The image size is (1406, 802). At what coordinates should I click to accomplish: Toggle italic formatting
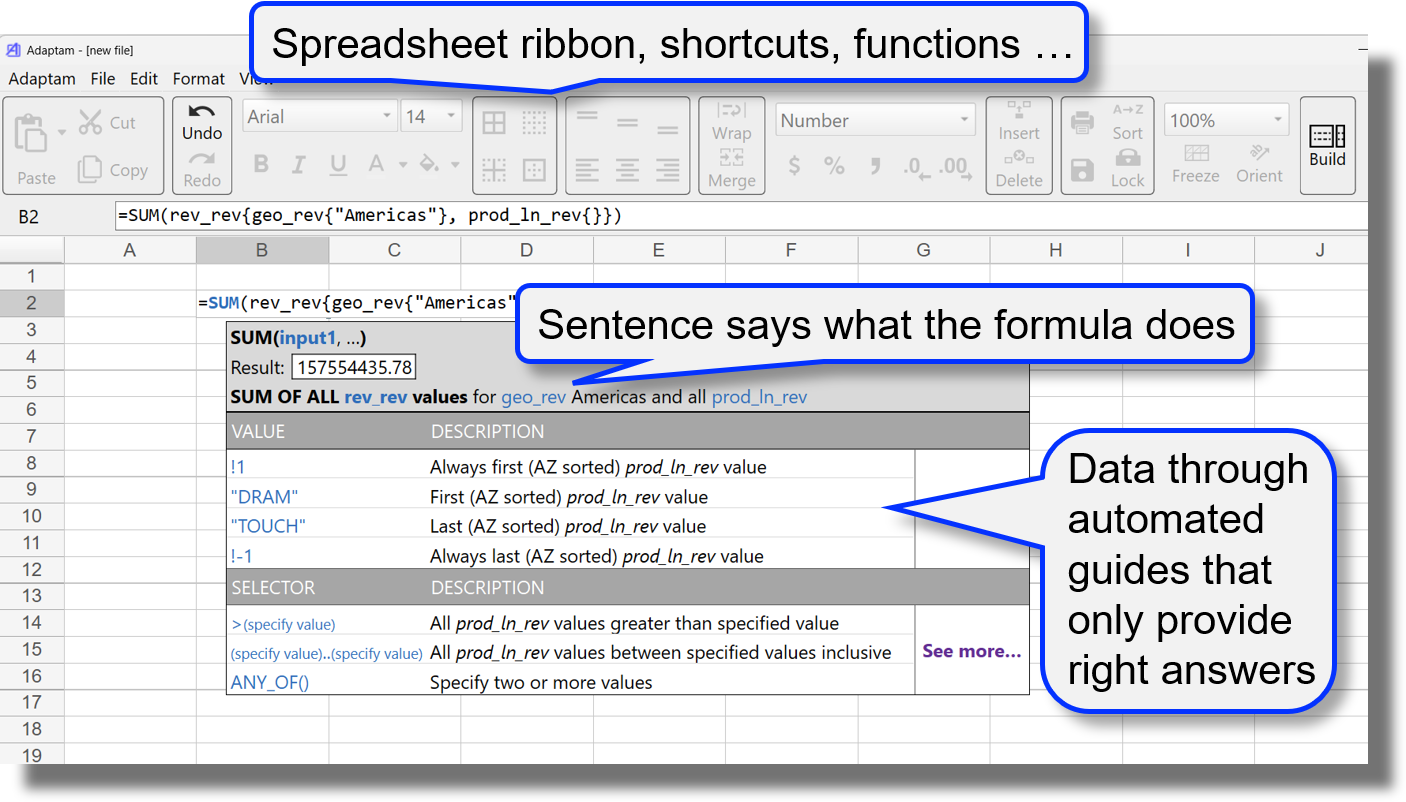click(x=299, y=164)
